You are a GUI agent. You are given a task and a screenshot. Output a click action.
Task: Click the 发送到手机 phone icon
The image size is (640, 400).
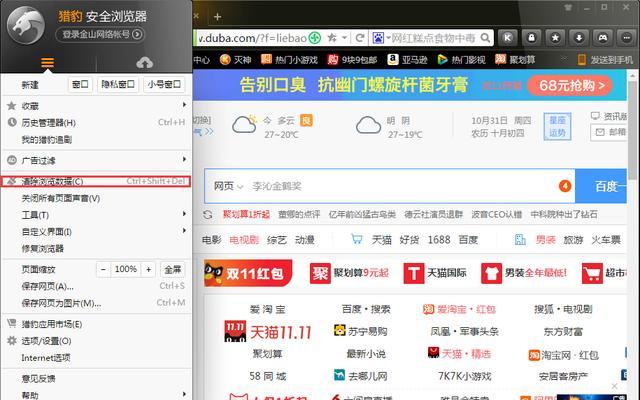click(x=582, y=60)
